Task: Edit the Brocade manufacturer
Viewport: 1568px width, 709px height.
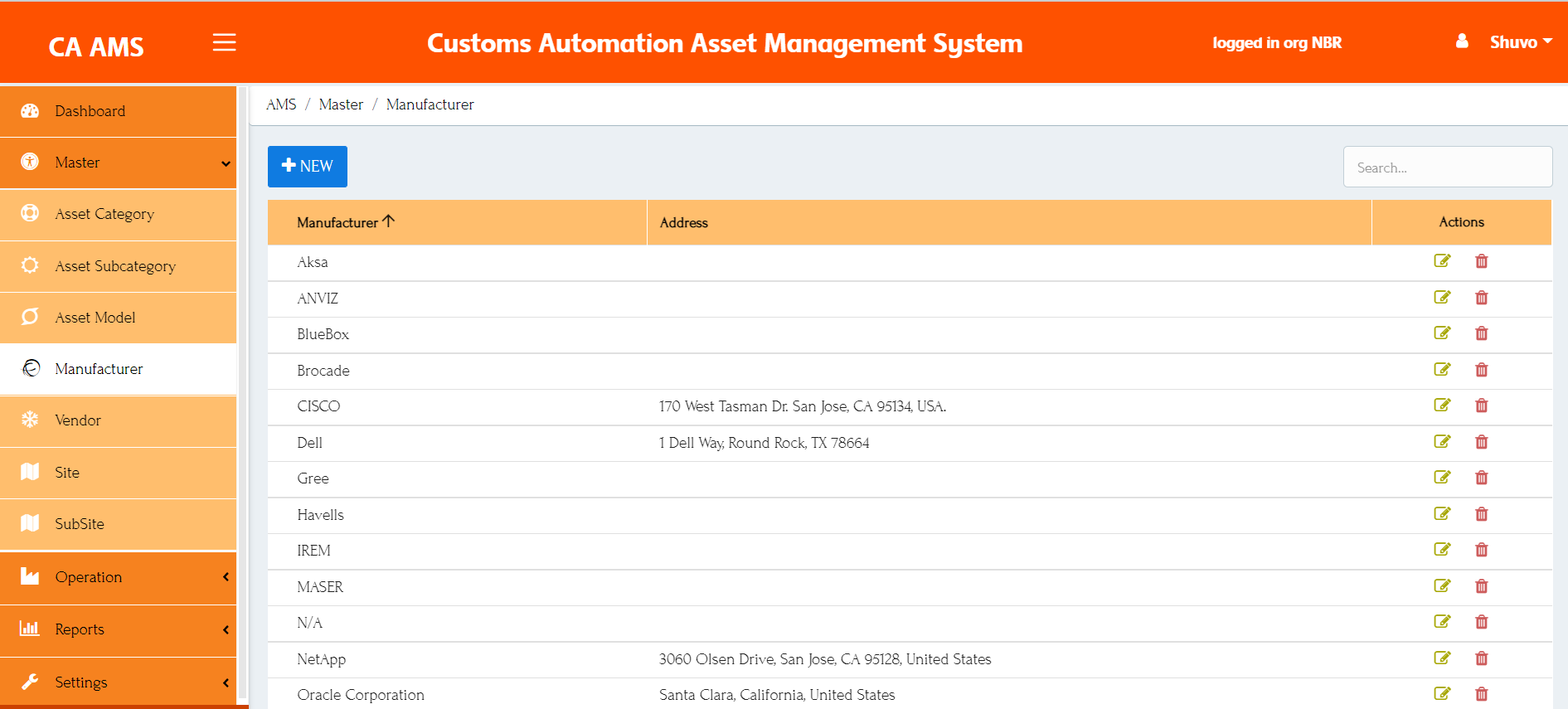Action: [x=1443, y=370]
